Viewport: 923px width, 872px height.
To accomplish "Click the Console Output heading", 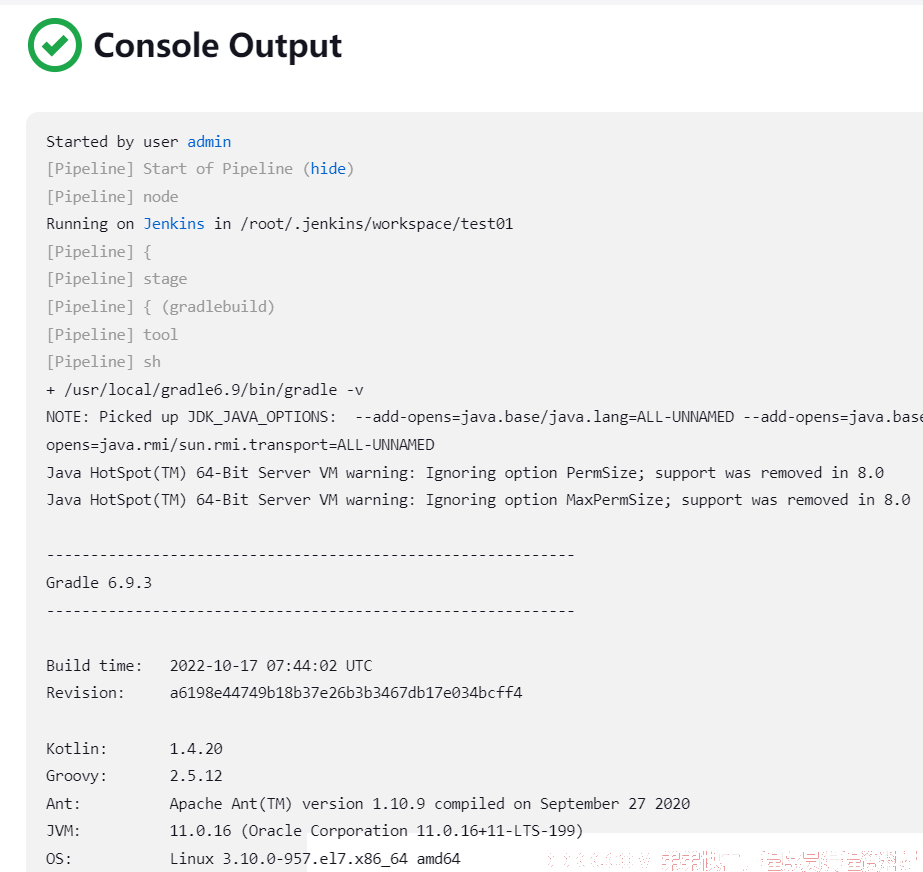I will point(218,46).
